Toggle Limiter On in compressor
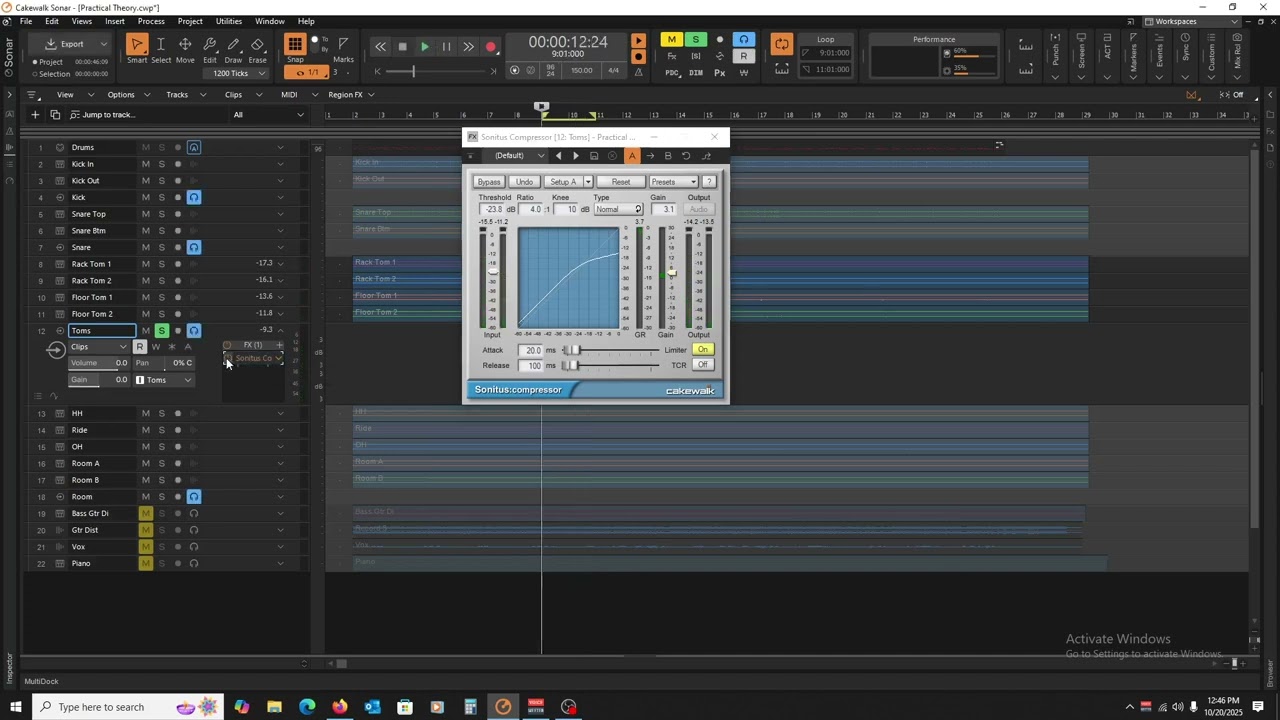The height and width of the screenshot is (720, 1280). (703, 350)
